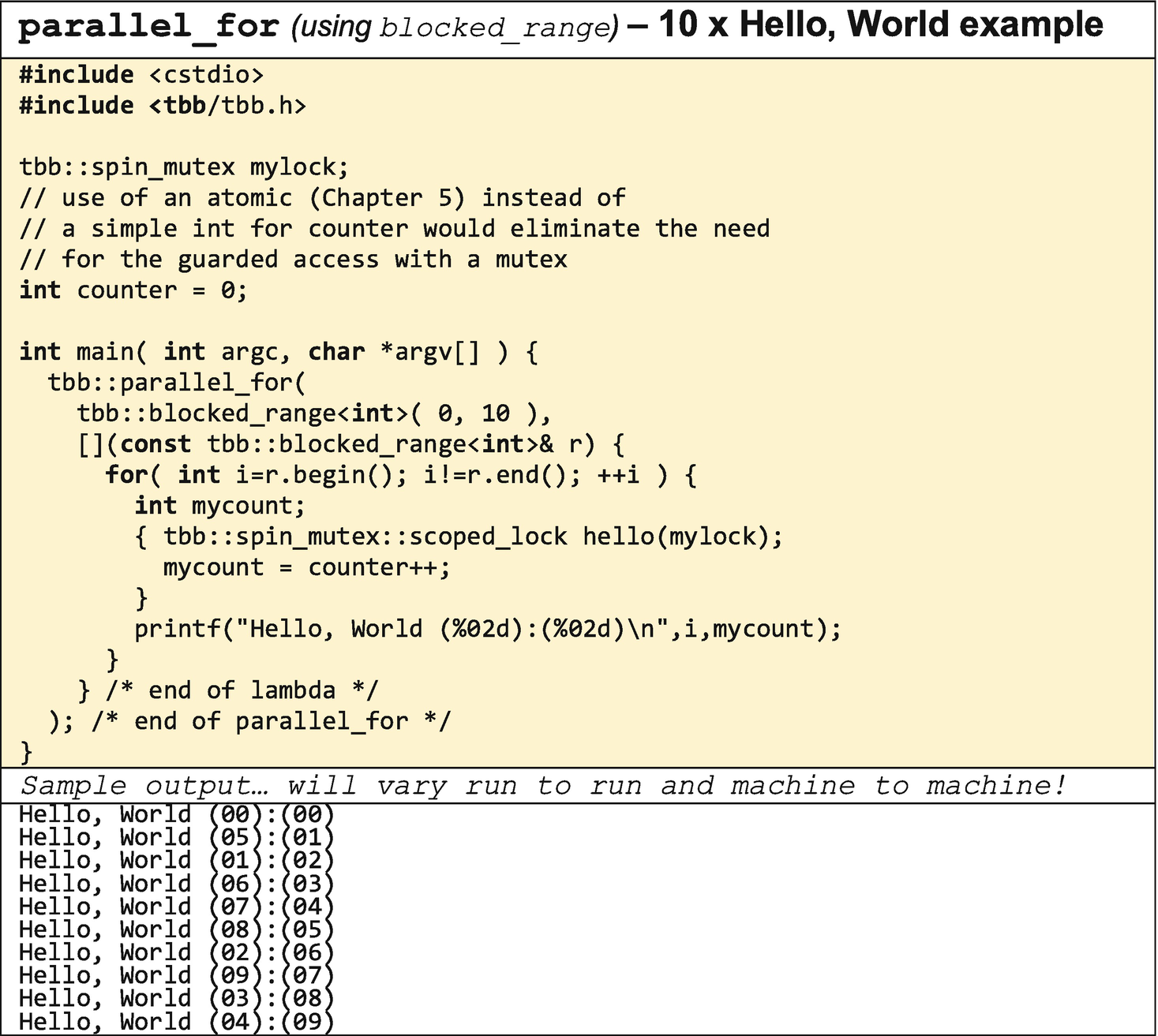Screen dimensions: 1158x1036
Task: Click the line "int mycount;"
Action: pos(220,506)
